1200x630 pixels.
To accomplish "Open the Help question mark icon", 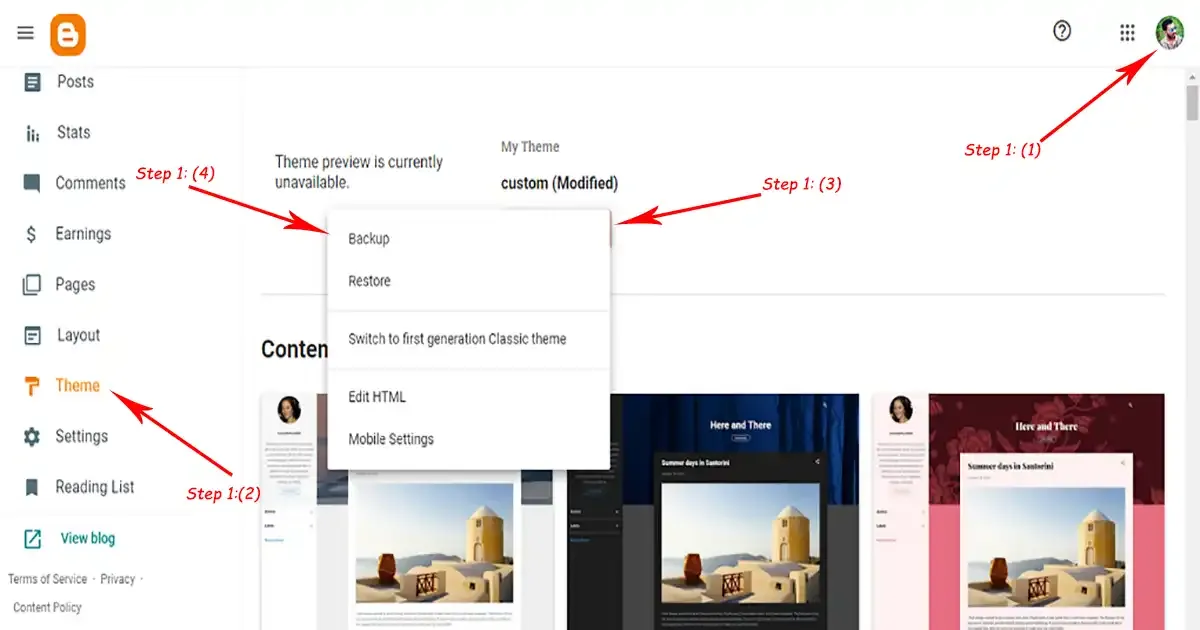I will (1062, 31).
